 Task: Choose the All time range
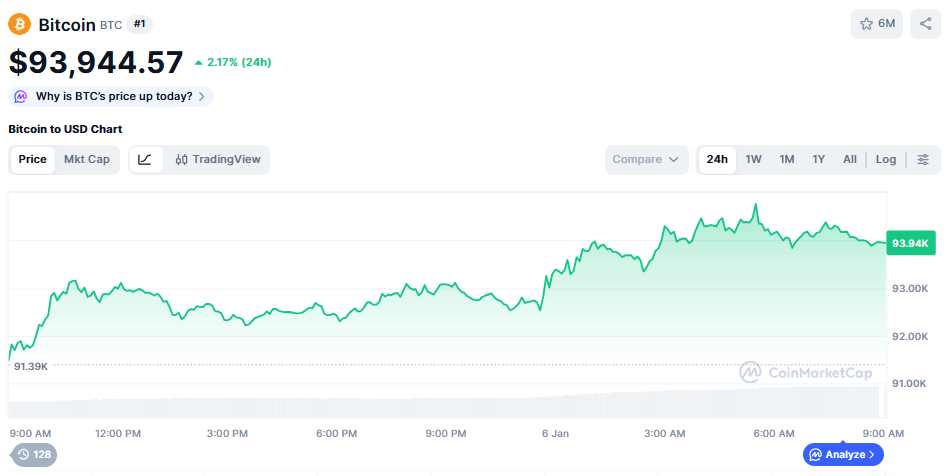(x=849, y=160)
